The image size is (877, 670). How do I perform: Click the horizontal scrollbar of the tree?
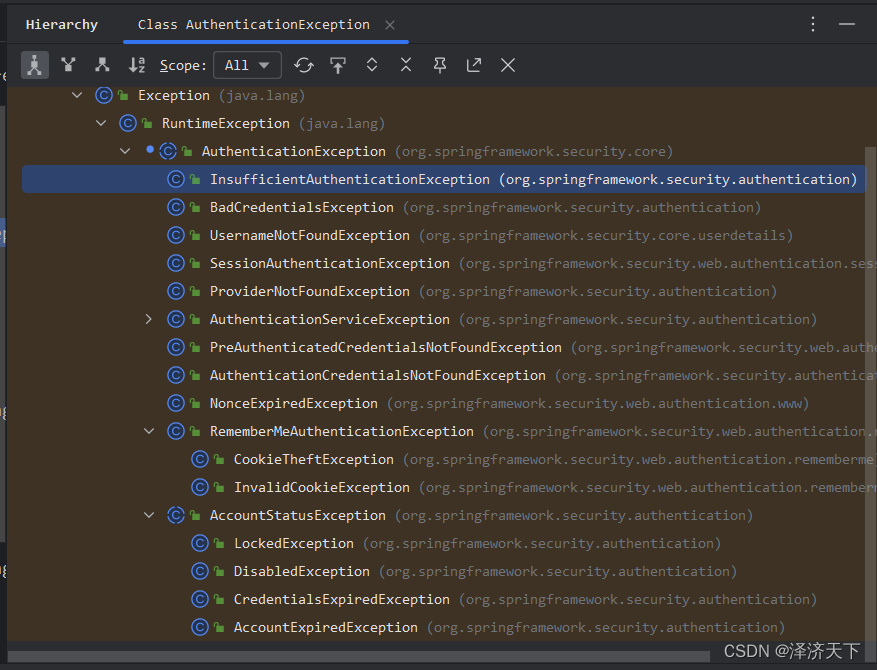(x=358, y=656)
